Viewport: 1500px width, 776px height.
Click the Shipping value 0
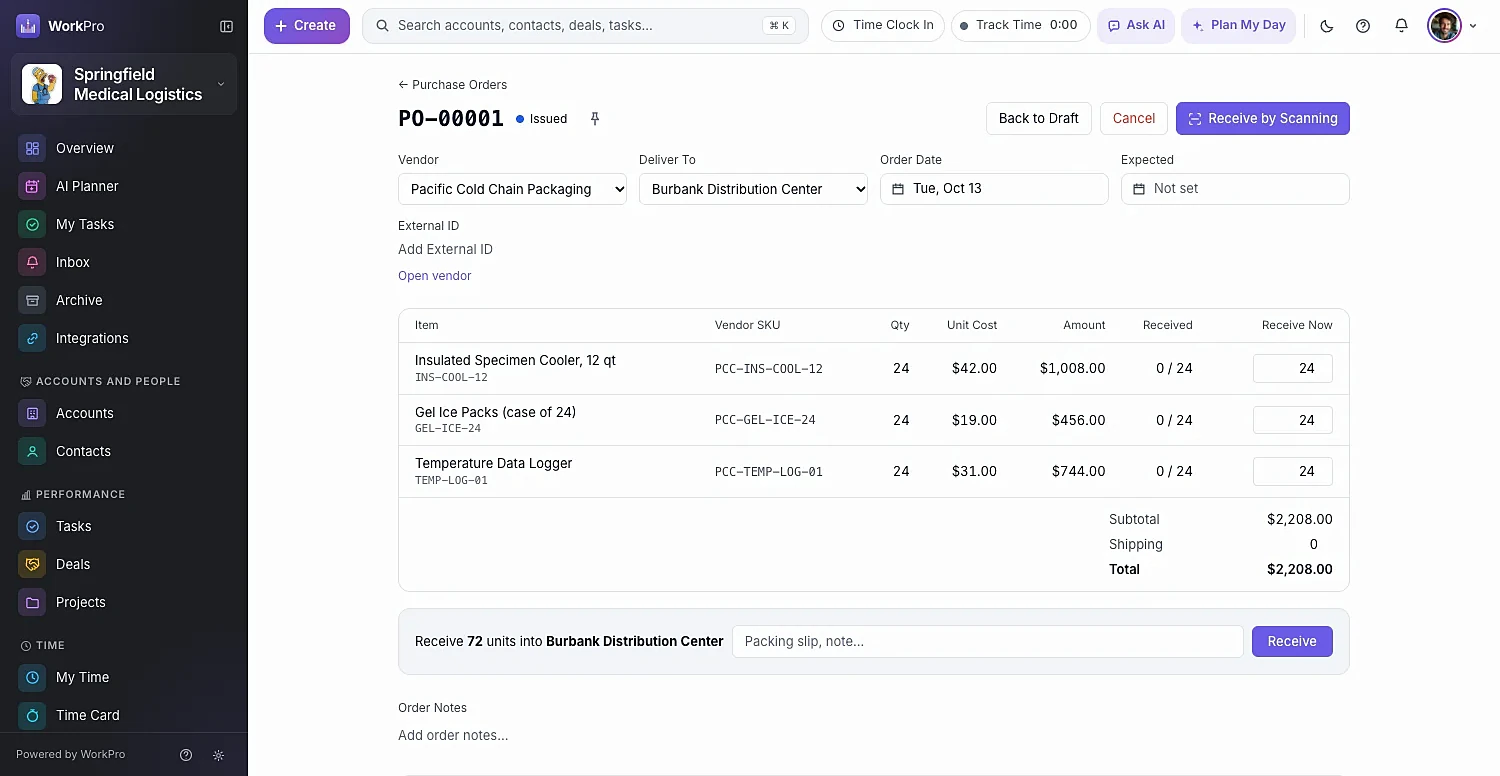tap(1314, 544)
